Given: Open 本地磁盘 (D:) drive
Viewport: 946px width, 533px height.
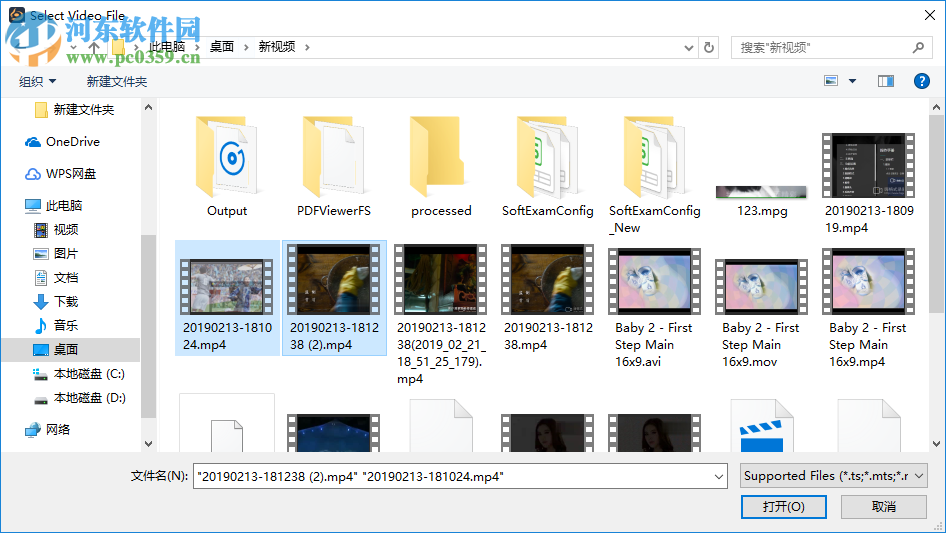Looking at the screenshot, I should 78,398.
